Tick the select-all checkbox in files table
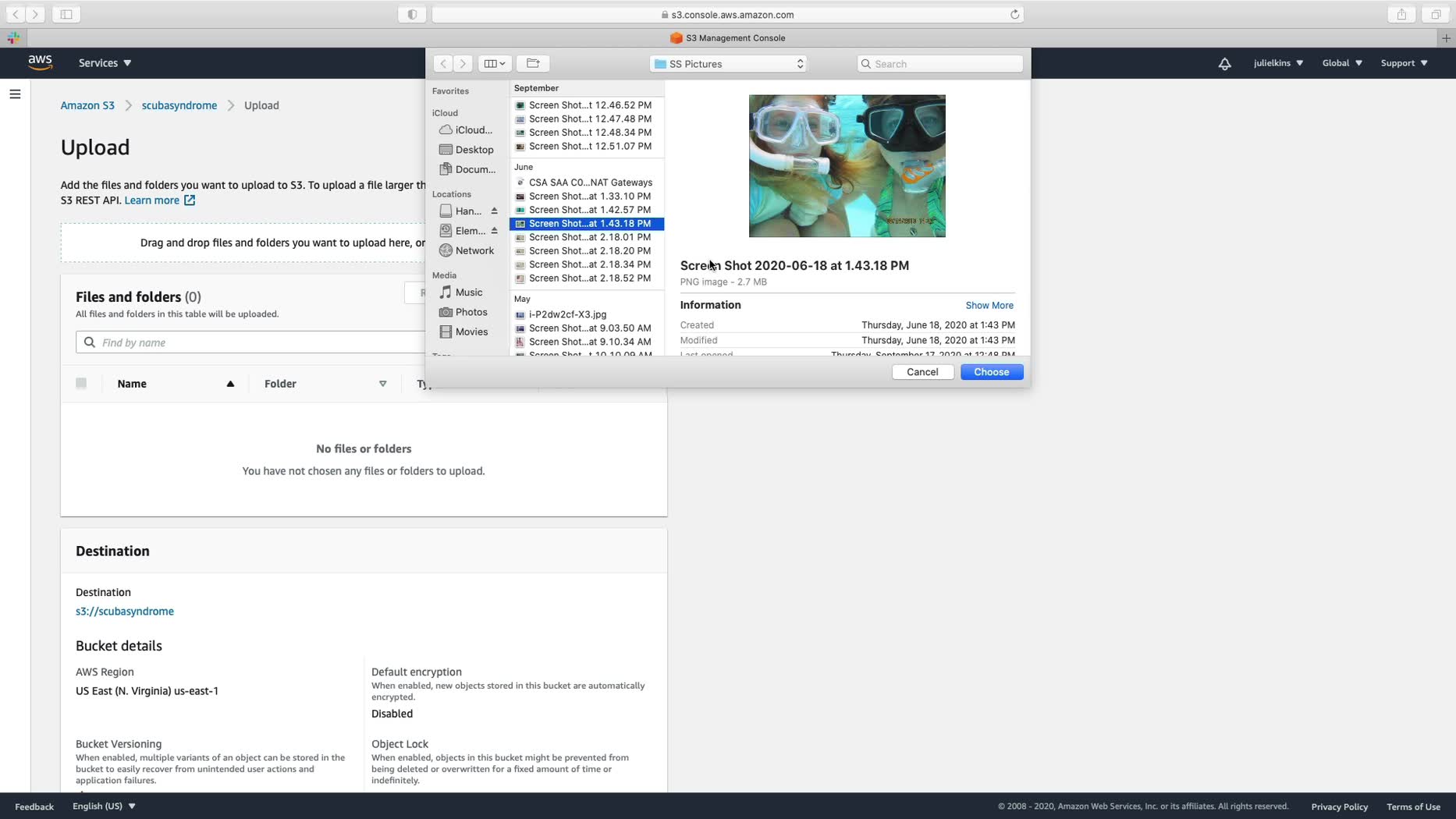The width and height of the screenshot is (1456, 819). pyautogui.click(x=81, y=383)
